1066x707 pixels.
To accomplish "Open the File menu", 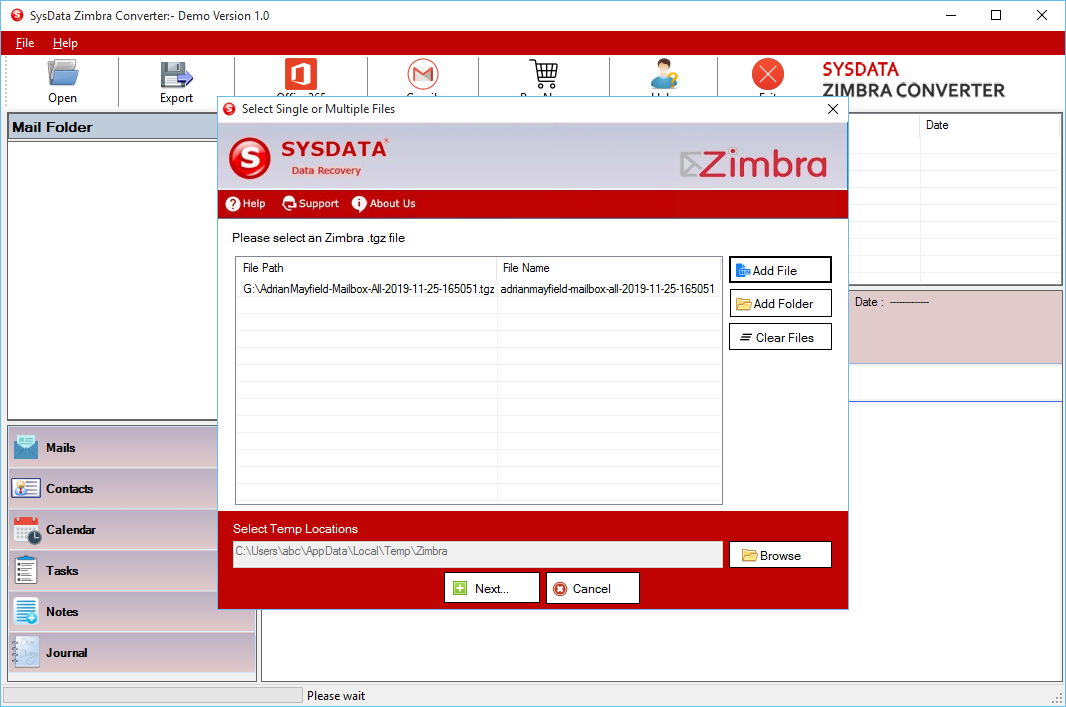I will (x=25, y=43).
